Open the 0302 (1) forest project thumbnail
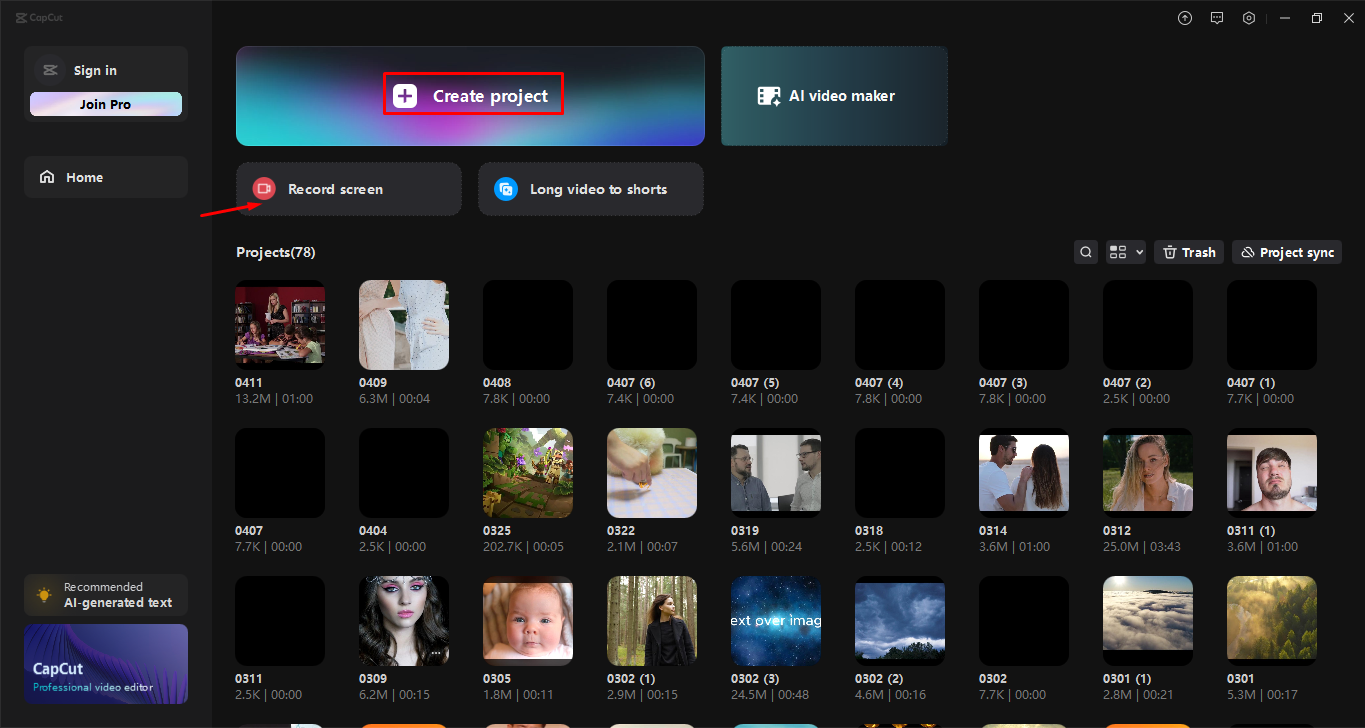Screen dimensions: 1365x728 [x=652, y=621]
